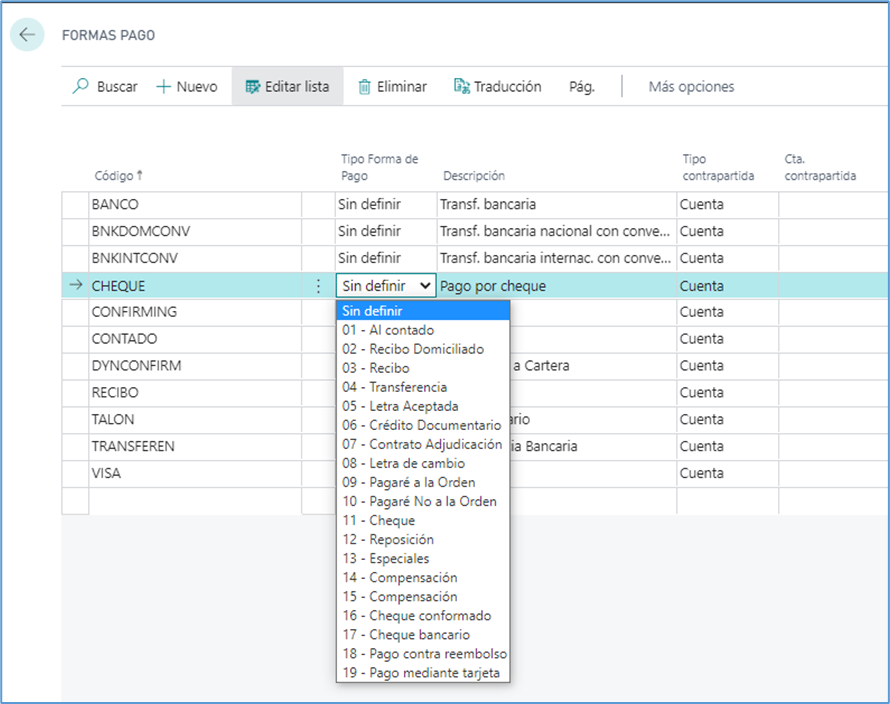
Task: Open the Pág. toolbar menu
Action: coord(581,87)
